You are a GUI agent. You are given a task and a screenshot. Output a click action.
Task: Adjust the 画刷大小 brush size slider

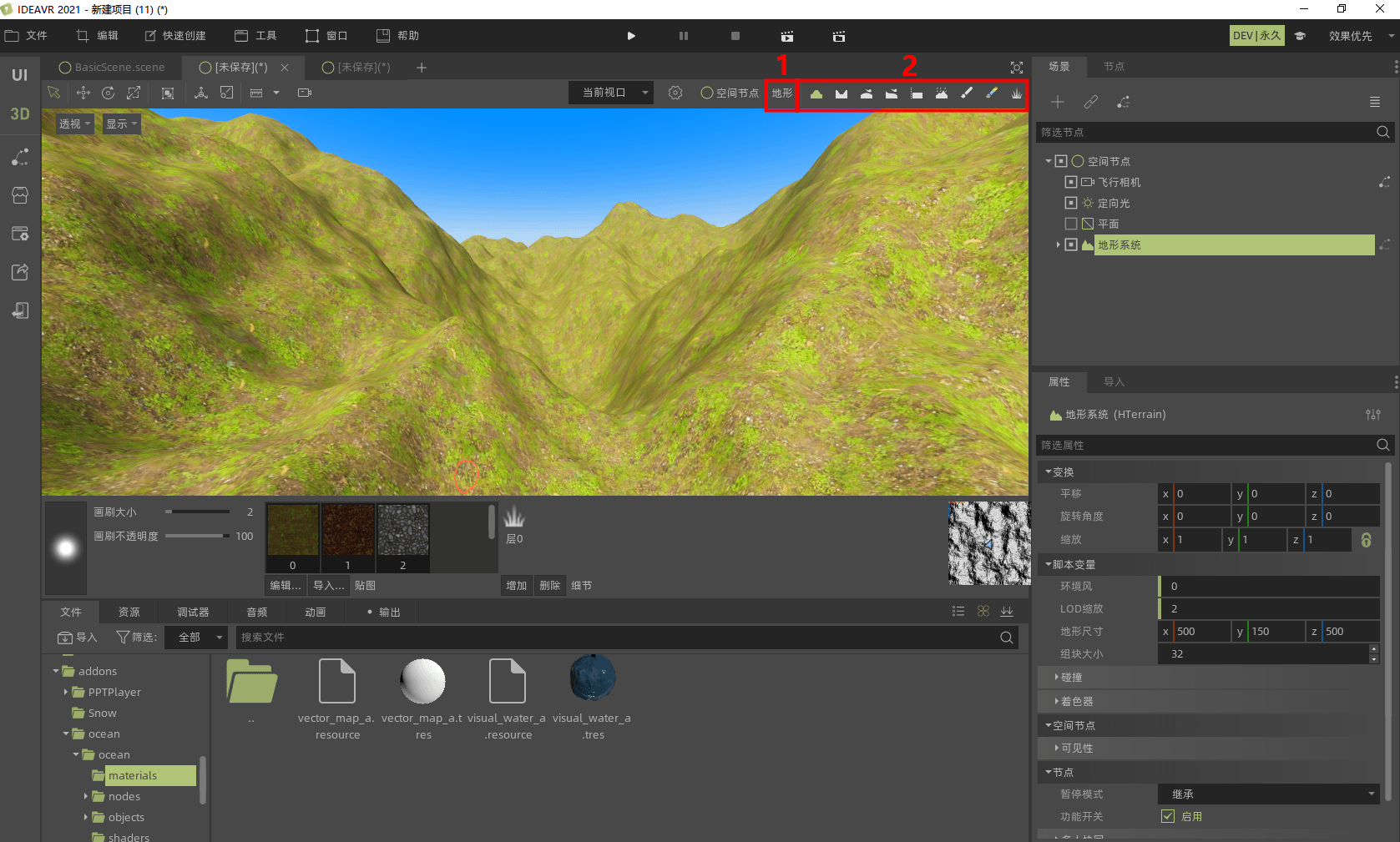pos(198,512)
